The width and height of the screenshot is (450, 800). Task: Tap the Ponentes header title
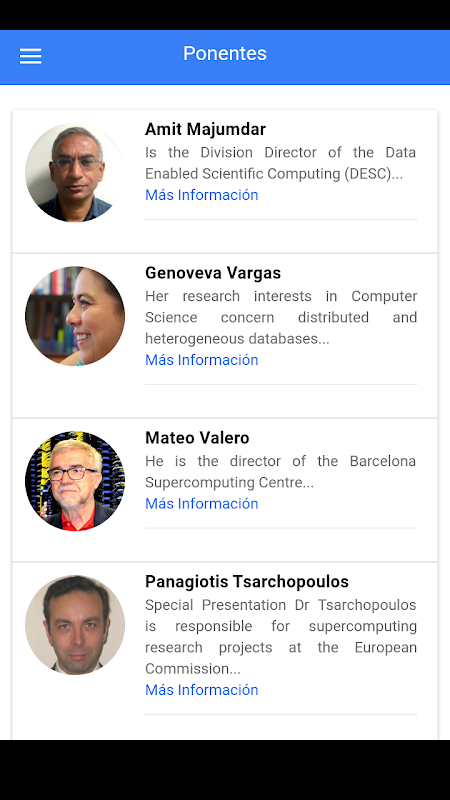pos(224,54)
